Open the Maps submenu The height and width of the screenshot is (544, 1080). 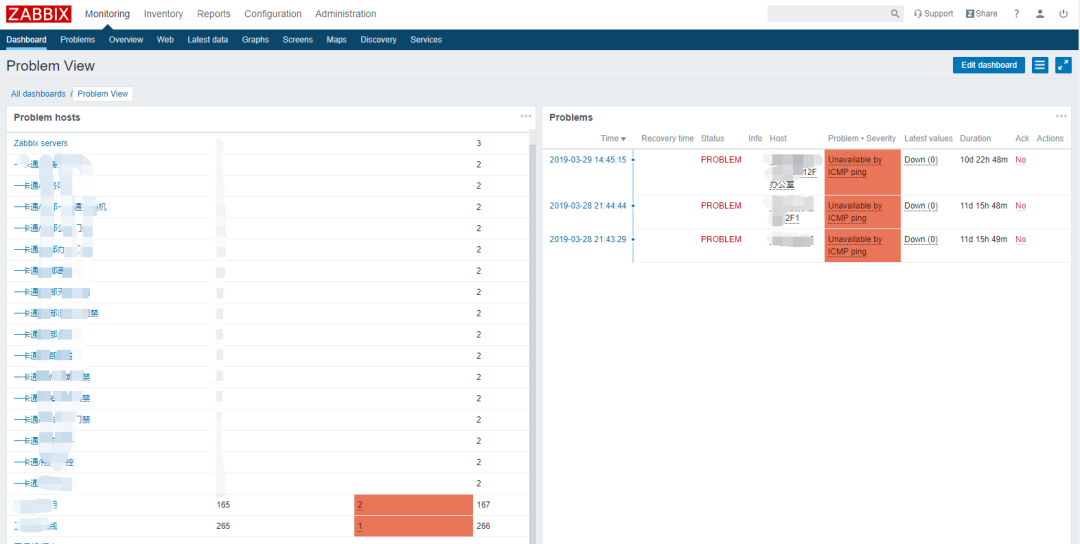tap(337, 40)
